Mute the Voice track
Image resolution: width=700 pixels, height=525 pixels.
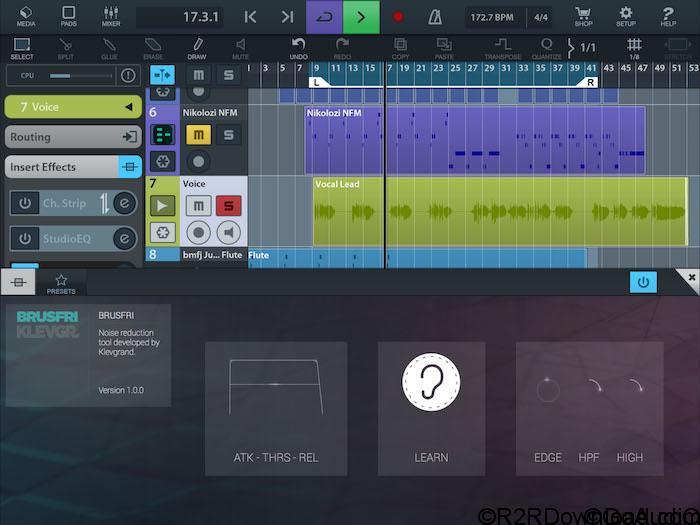pos(199,205)
